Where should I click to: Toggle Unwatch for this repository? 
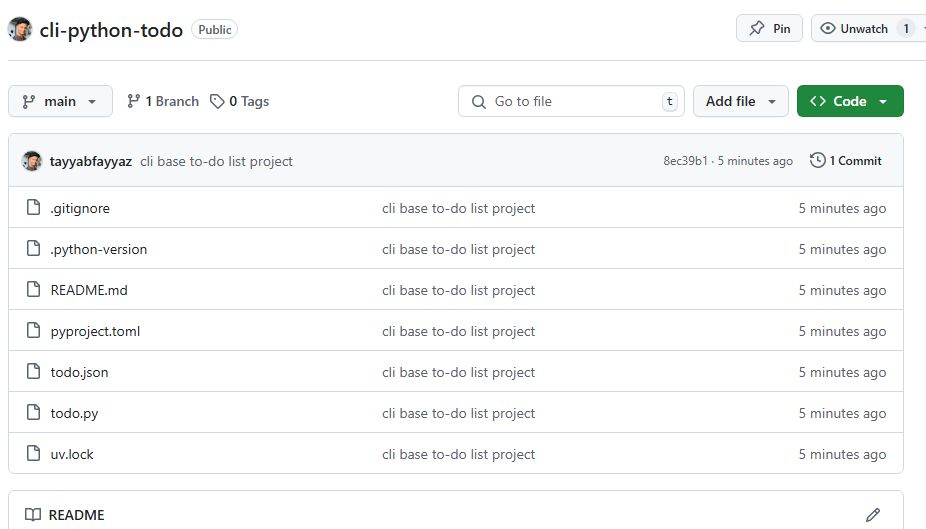click(856, 28)
